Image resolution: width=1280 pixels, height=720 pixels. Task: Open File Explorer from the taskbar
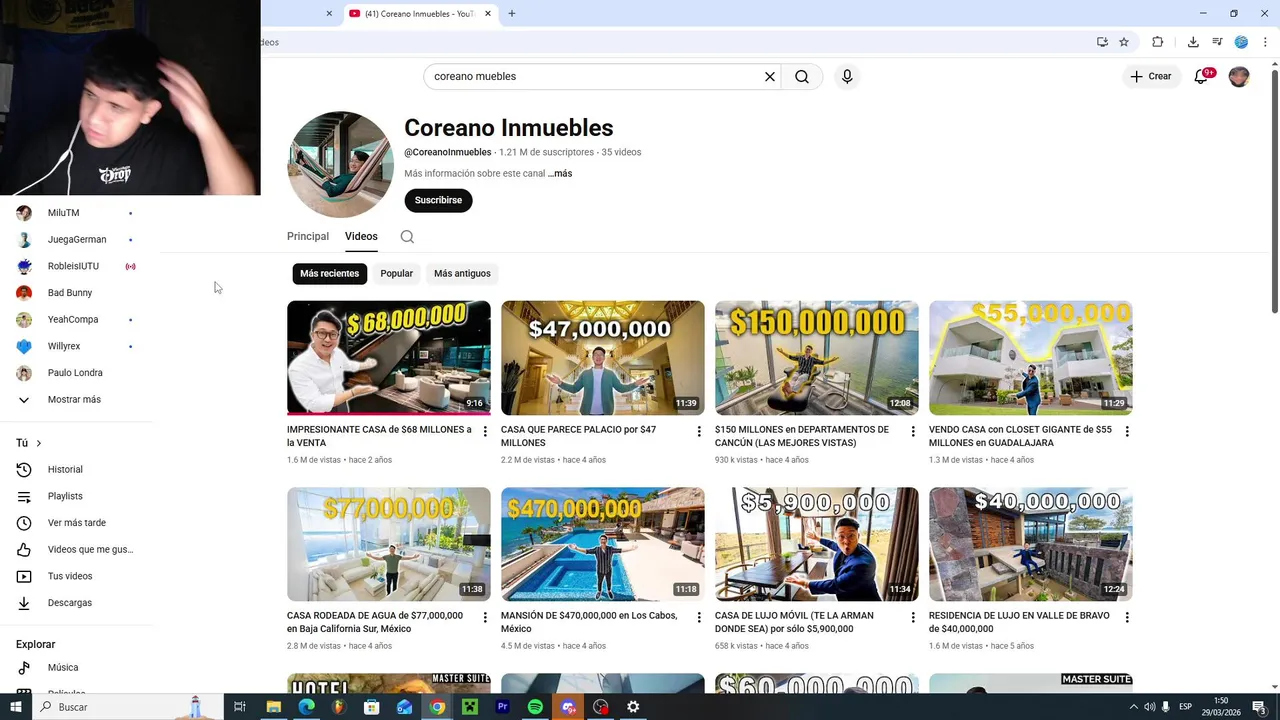tap(273, 707)
